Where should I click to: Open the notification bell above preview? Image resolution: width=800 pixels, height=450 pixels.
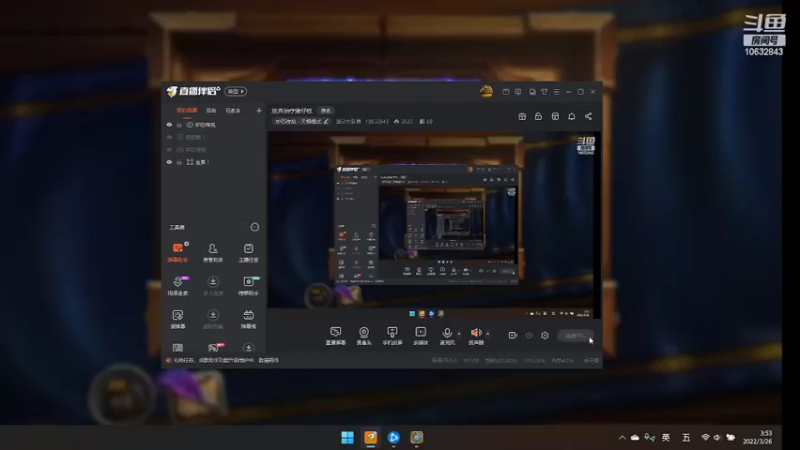(571, 116)
